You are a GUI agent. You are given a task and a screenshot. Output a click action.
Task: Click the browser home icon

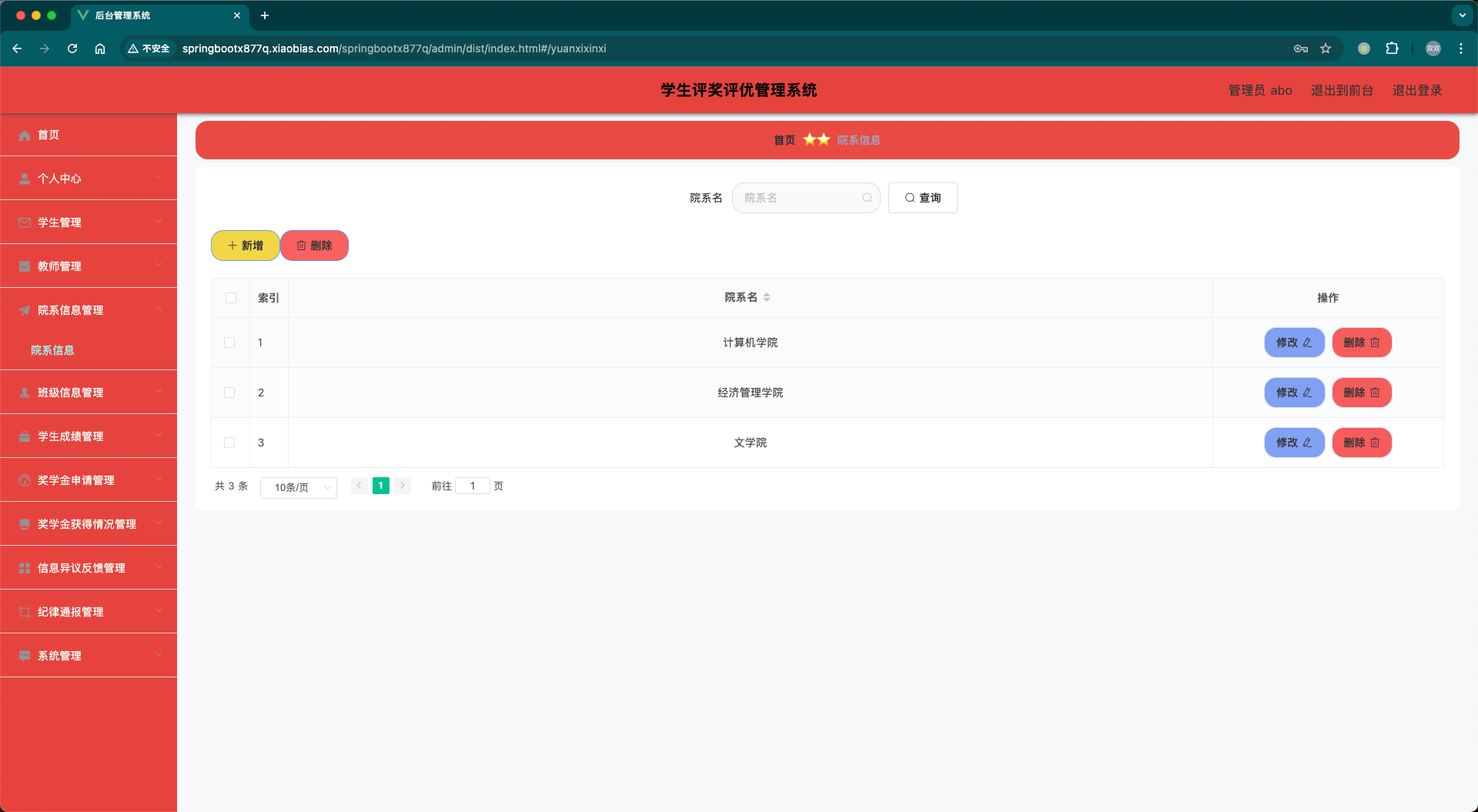click(x=100, y=48)
